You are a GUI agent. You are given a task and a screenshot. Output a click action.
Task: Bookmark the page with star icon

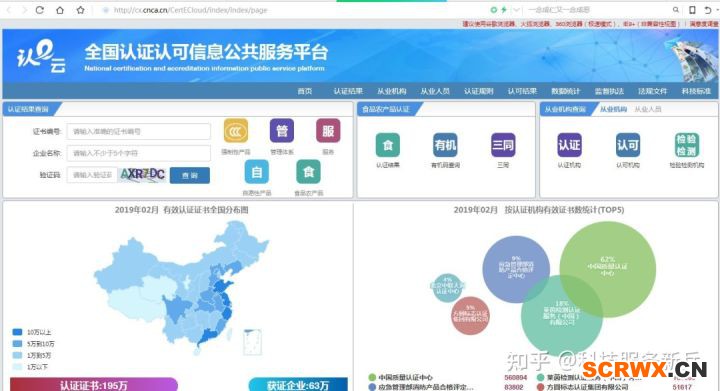coord(80,10)
